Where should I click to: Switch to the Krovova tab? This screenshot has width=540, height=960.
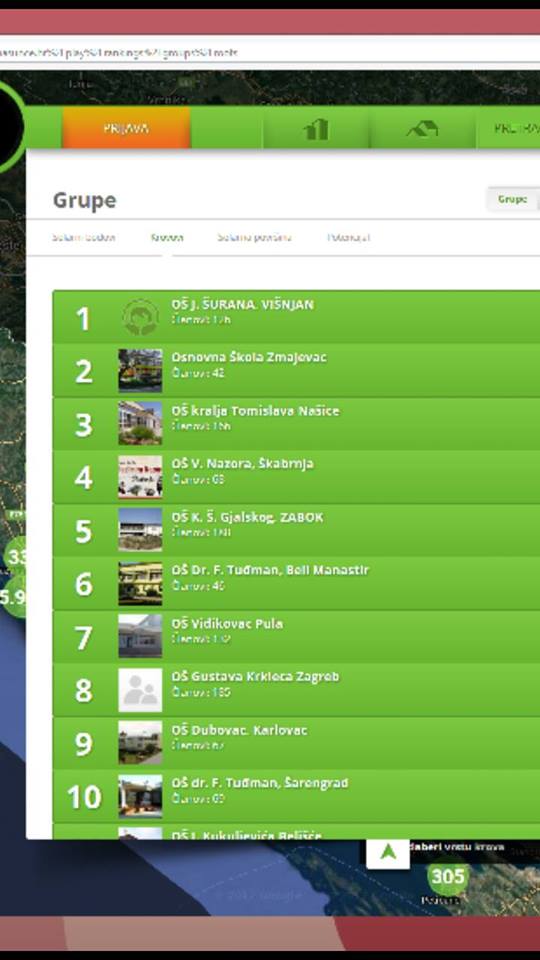coord(167,238)
